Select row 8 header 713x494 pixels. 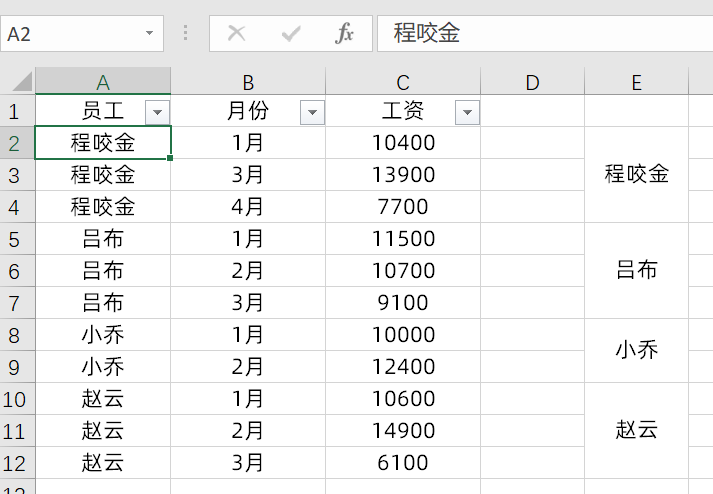pos(17,335)
